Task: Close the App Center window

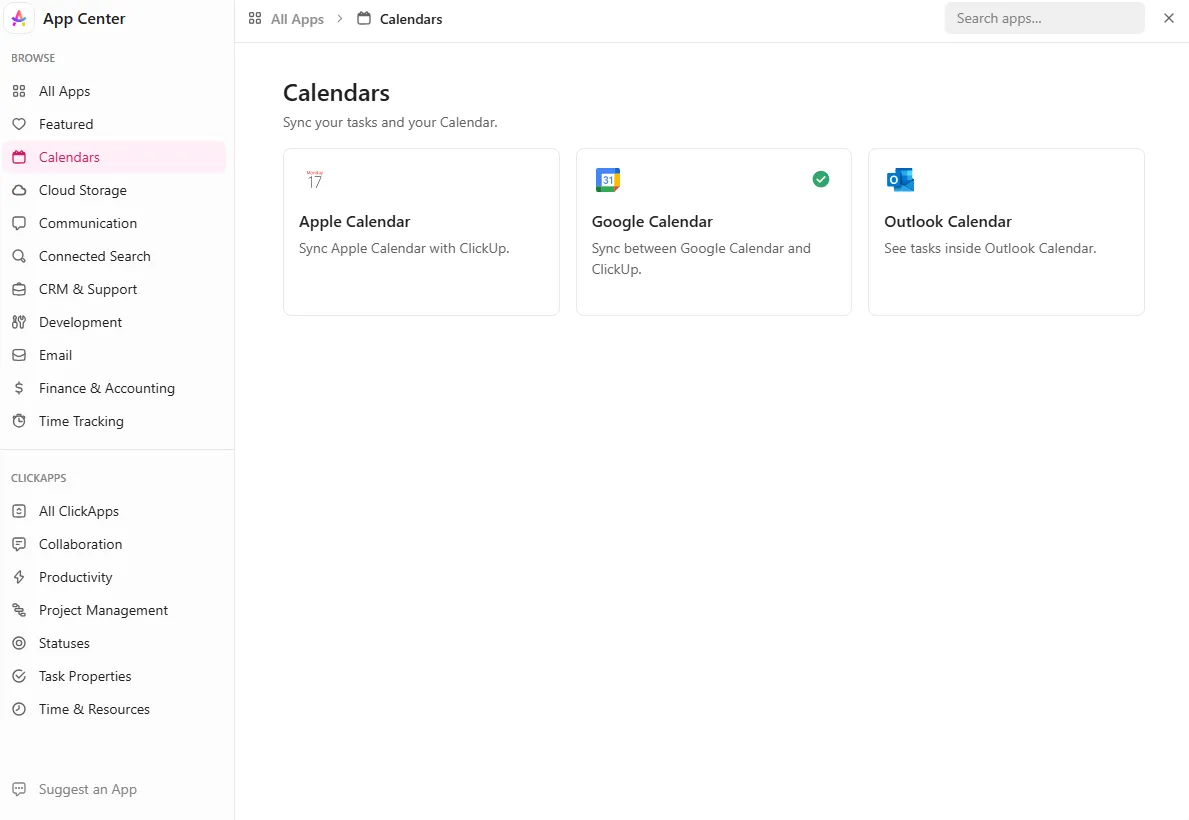Action: 1169,18
